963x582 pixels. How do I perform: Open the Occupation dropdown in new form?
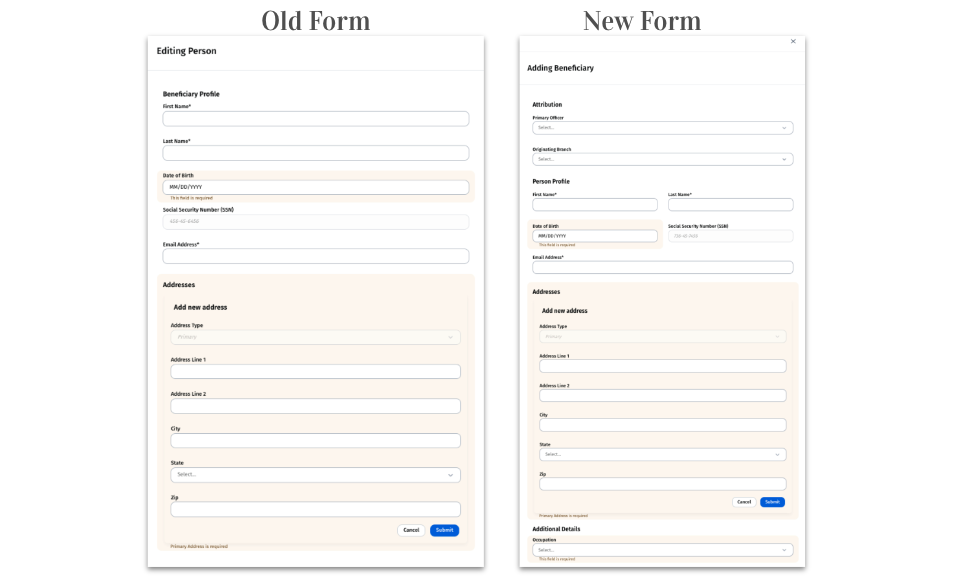click(x=662, y=550)
